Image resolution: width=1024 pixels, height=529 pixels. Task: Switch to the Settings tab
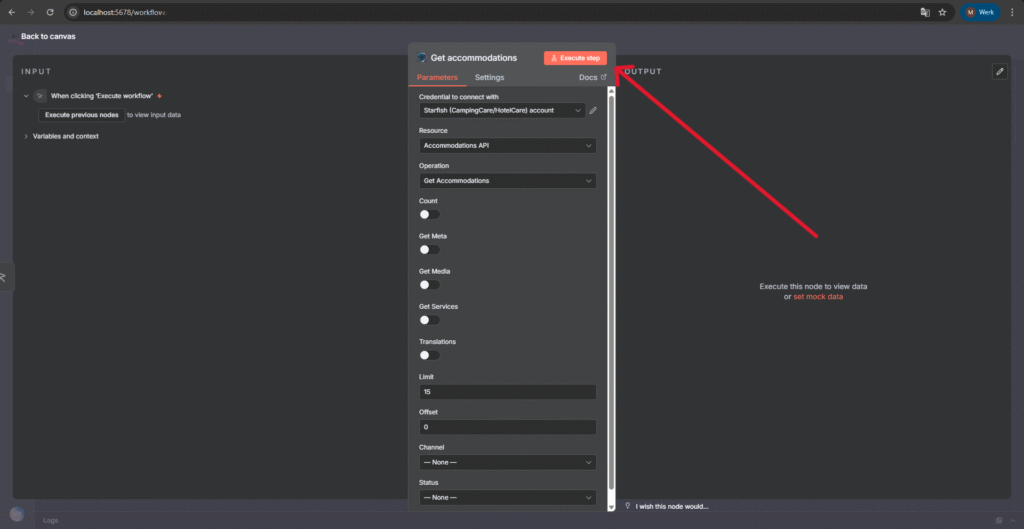click(489, 78)
